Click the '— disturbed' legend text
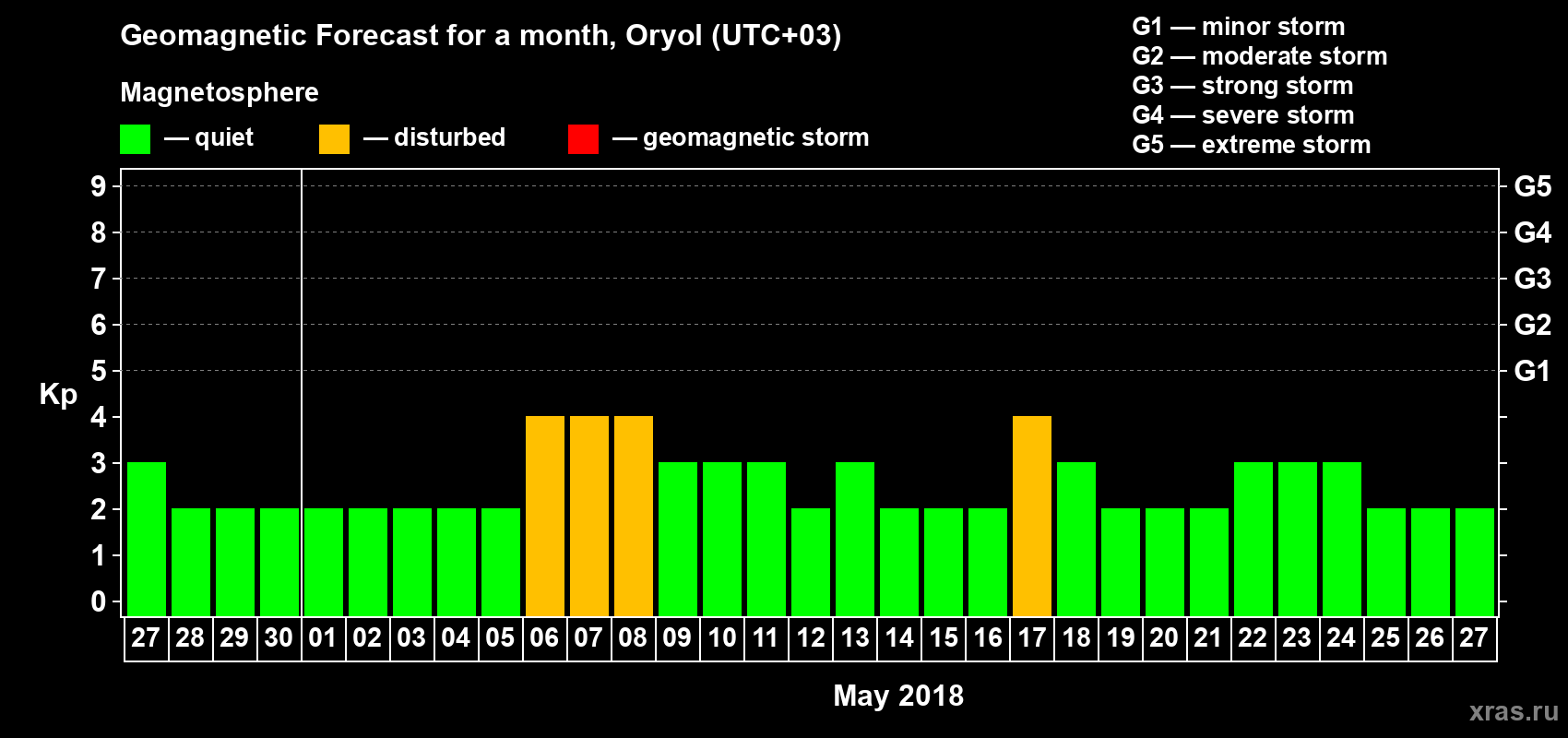The image size is (1568, 738). click(x=434, y=137)
